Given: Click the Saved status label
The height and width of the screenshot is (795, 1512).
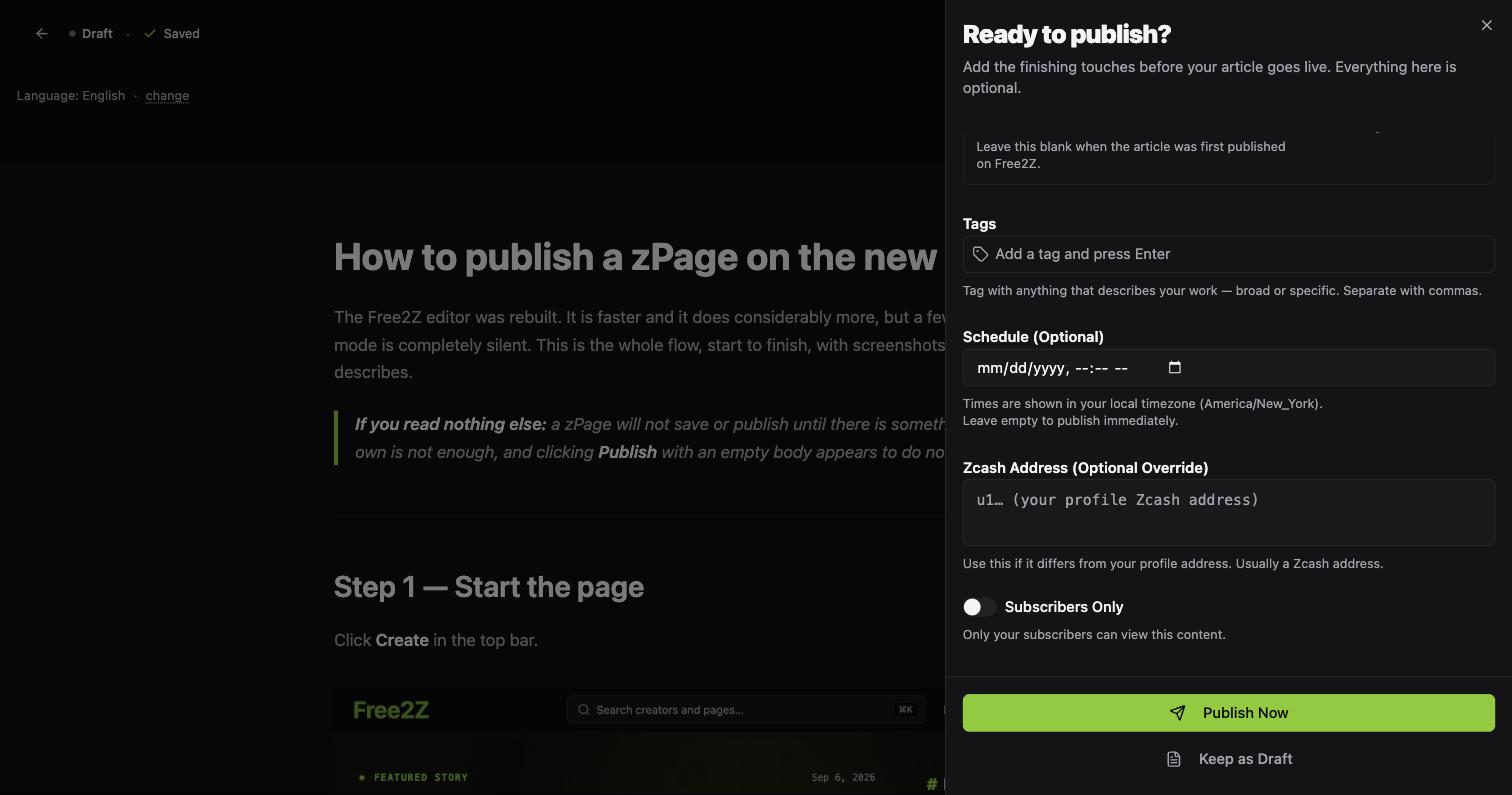Looking at the screenshot, I should tap(172, 34).
